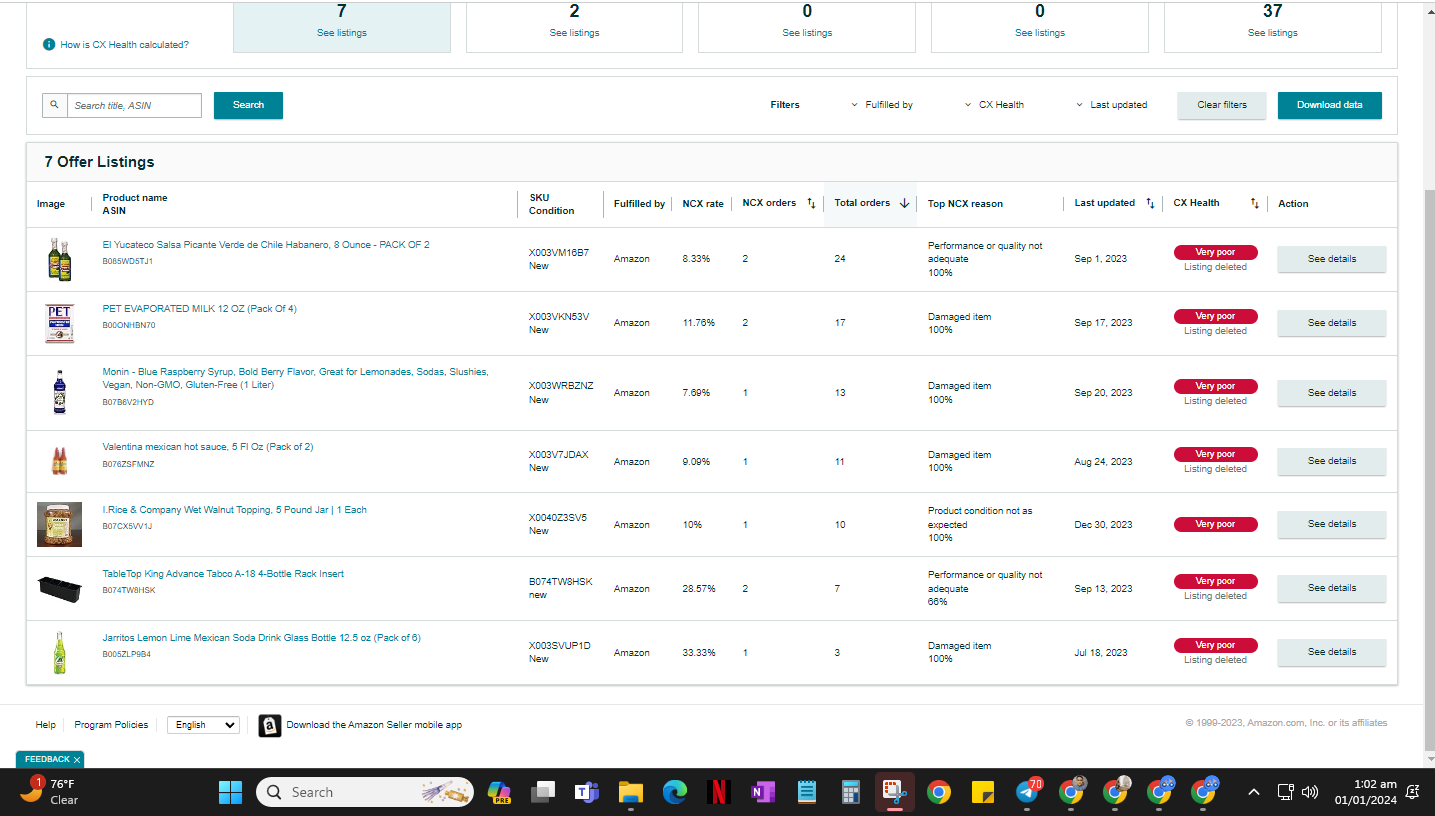Open the English language dropdown
The height and width of the screenshot is (816, 1435).
click(203, 725)
